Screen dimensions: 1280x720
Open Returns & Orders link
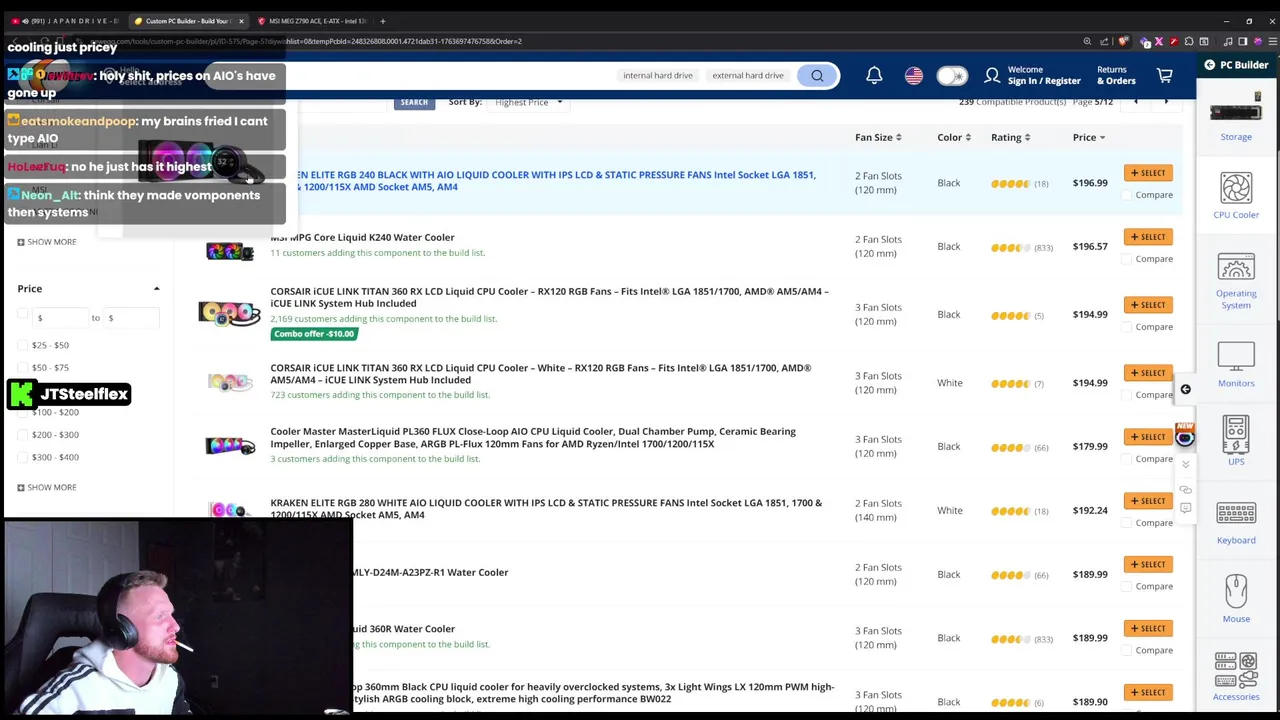coord(1116,76)
